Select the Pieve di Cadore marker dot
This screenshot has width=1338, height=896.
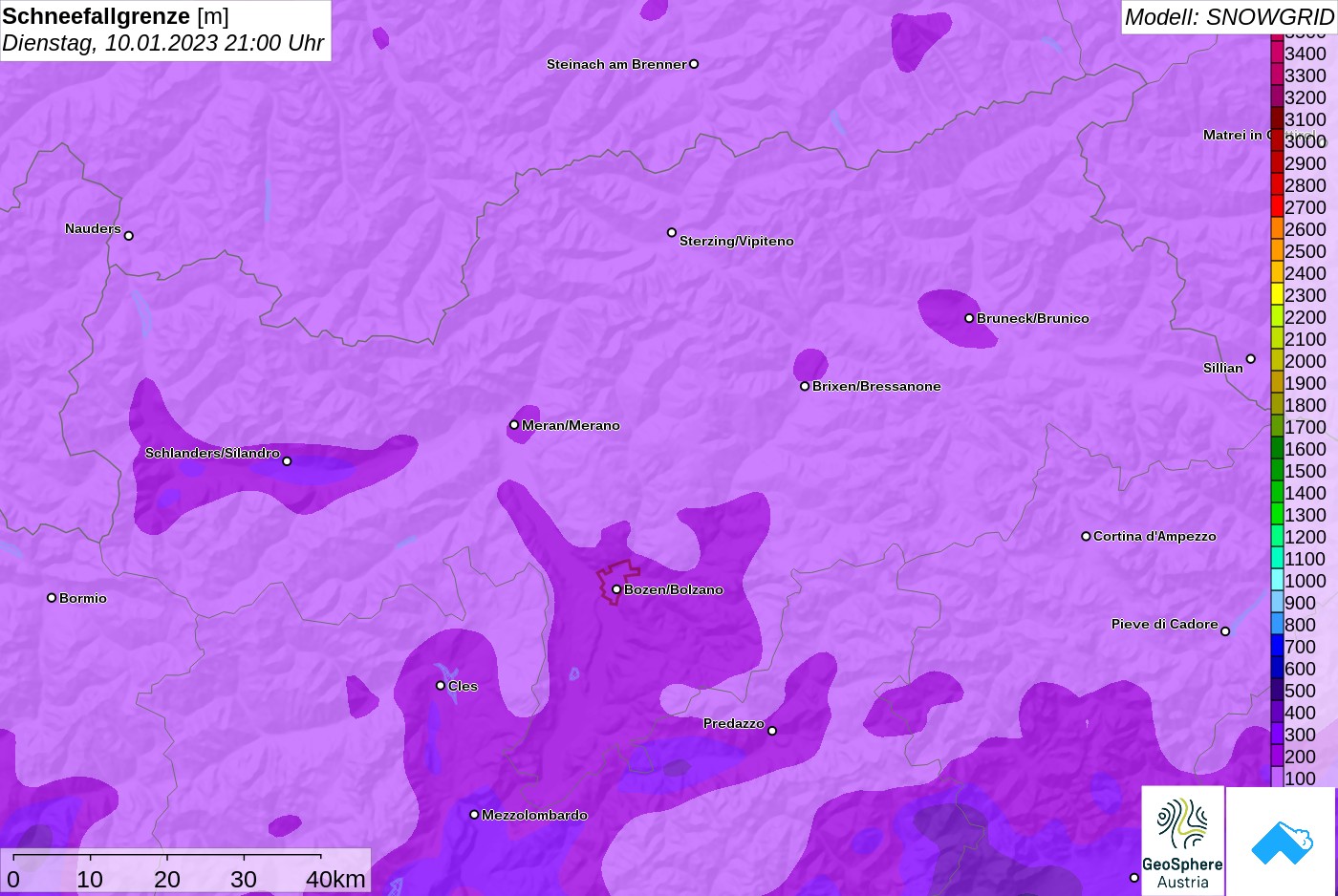point(1225,631)
